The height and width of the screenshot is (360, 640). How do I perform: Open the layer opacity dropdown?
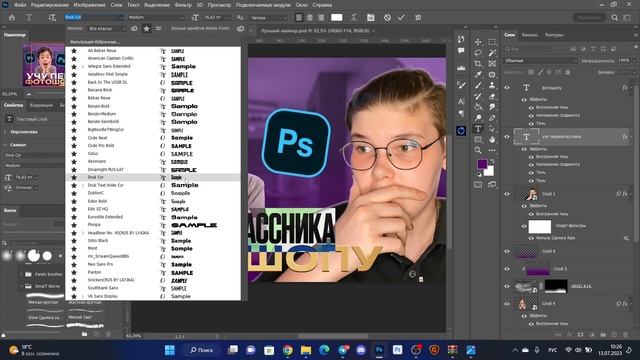(x=634, y=60)
